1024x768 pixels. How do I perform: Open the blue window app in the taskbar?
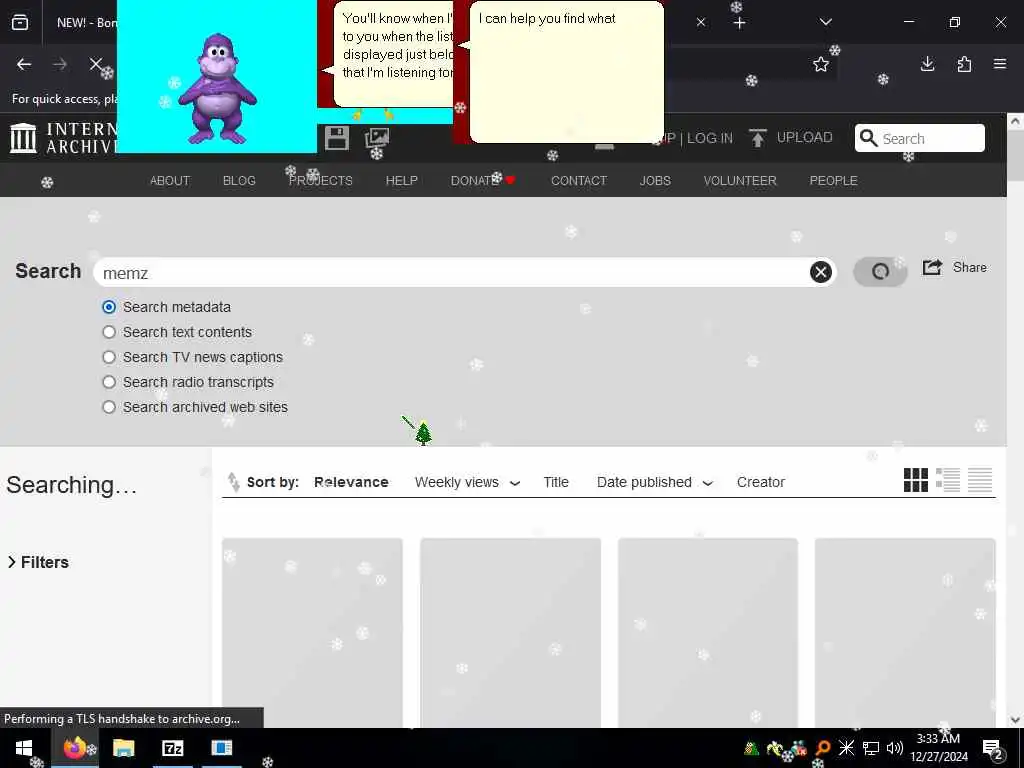(221, 747)
